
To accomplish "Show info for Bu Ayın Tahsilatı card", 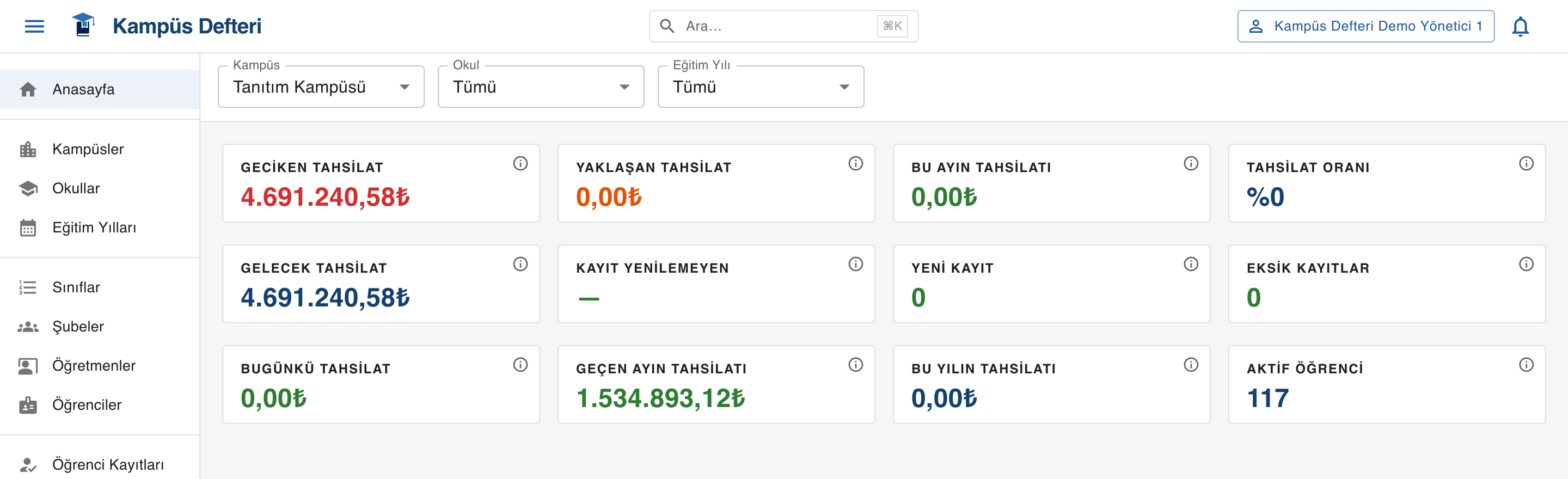I will tap(1191, 163).
